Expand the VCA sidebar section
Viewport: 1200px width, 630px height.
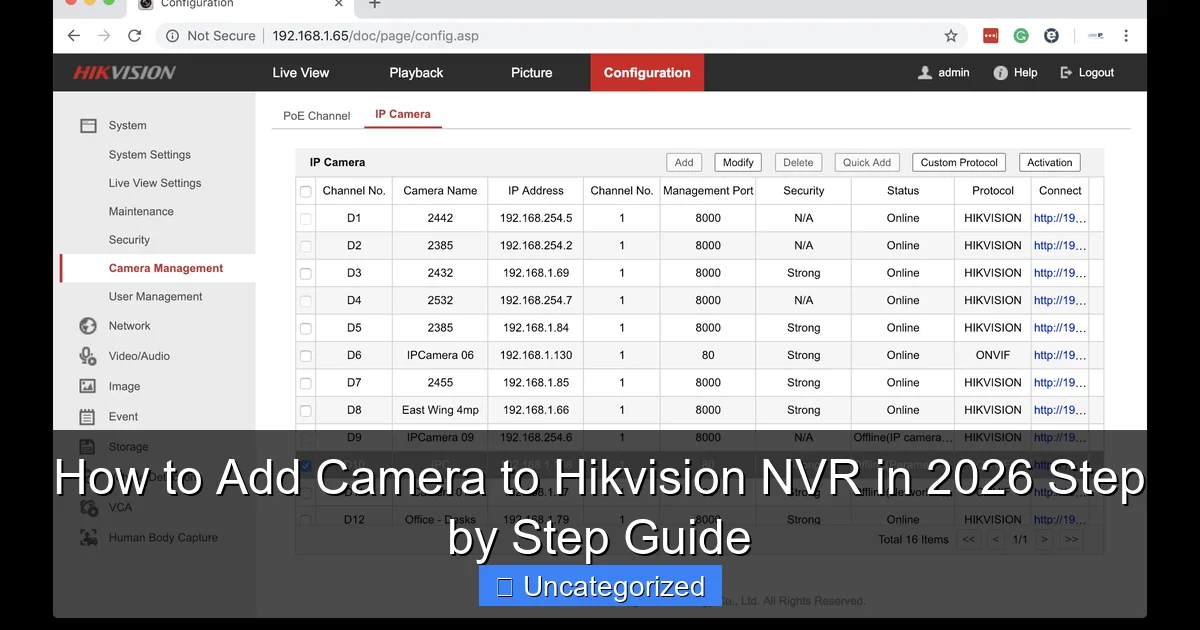91,507
